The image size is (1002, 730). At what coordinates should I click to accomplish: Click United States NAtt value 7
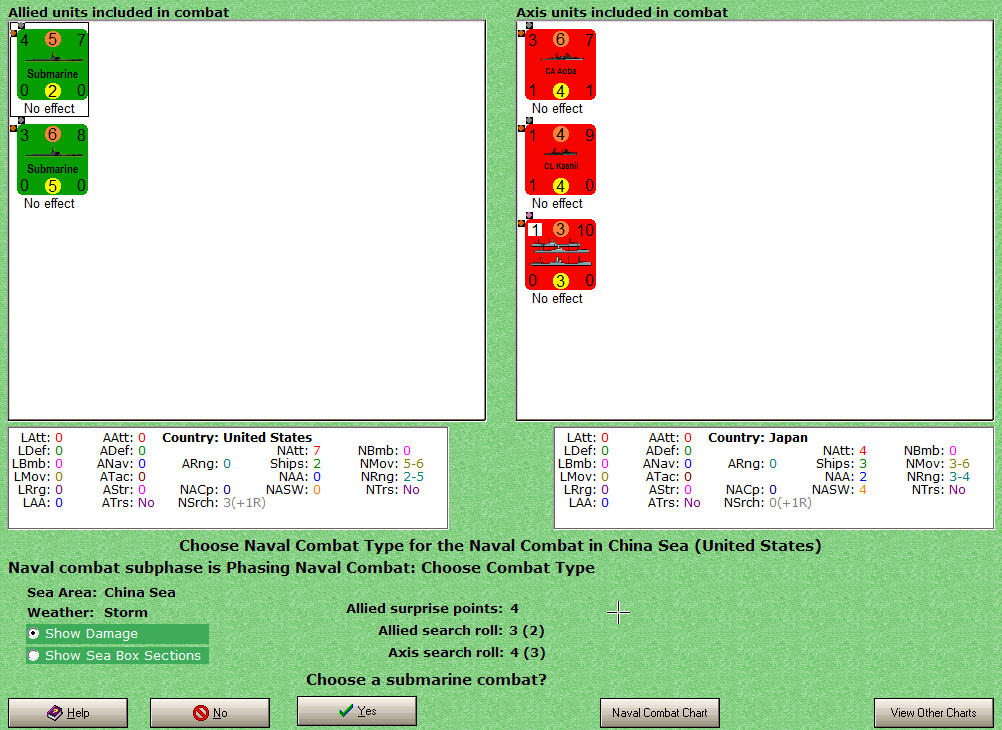tap(316, 451)
